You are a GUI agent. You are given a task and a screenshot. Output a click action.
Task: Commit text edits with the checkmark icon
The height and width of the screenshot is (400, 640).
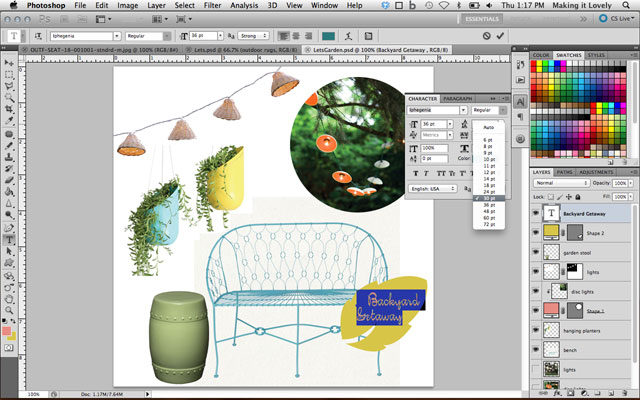pos(501,36)
